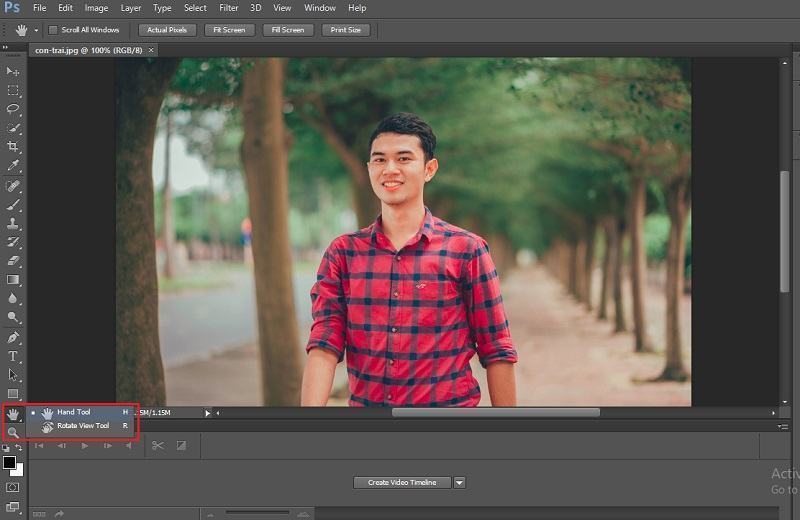Click the Actual Pixels button

(167, 30)
